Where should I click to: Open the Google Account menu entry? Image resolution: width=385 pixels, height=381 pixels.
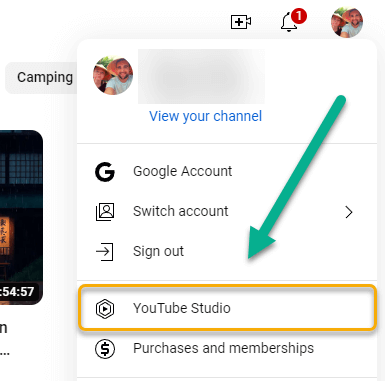(x=227, y=172)
